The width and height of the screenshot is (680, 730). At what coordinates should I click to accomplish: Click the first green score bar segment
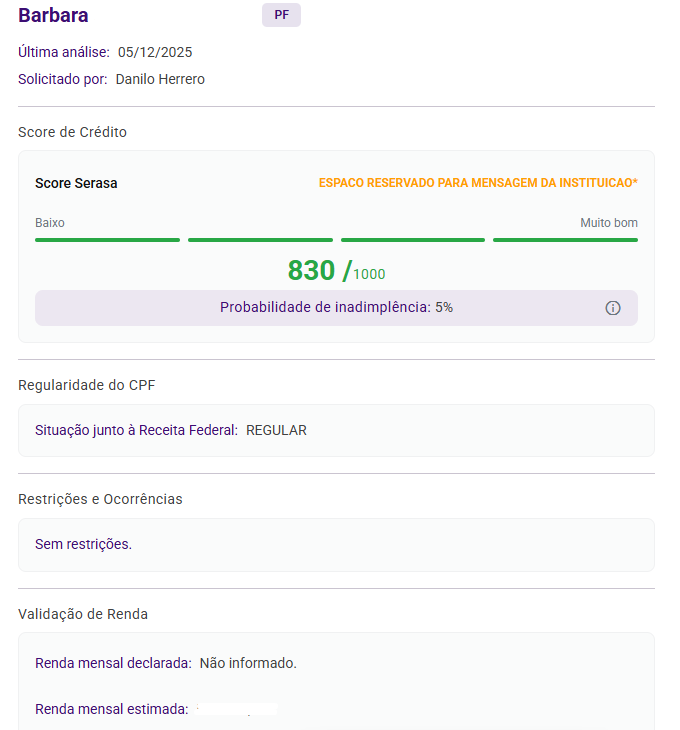(107, 240)
